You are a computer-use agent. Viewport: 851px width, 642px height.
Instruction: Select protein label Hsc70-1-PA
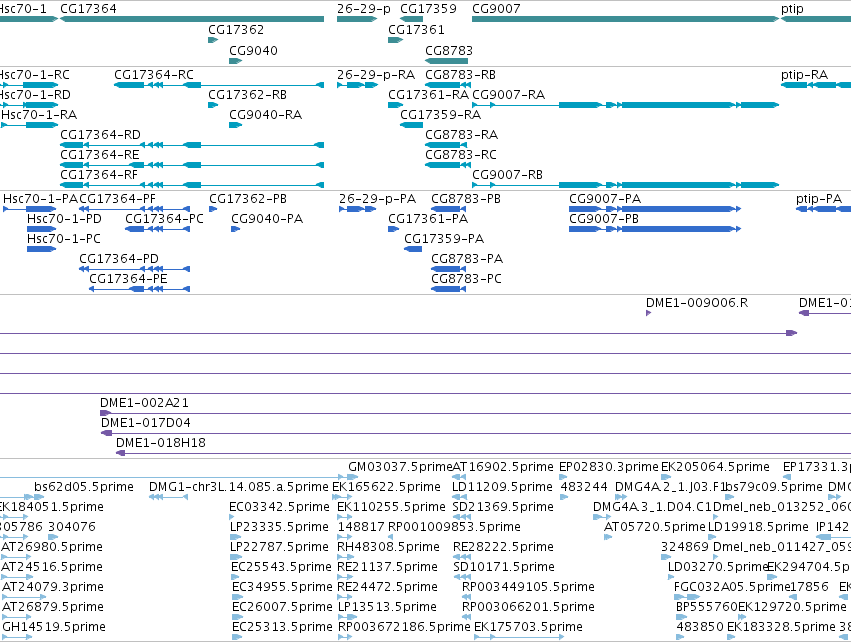tap(41, 199)
